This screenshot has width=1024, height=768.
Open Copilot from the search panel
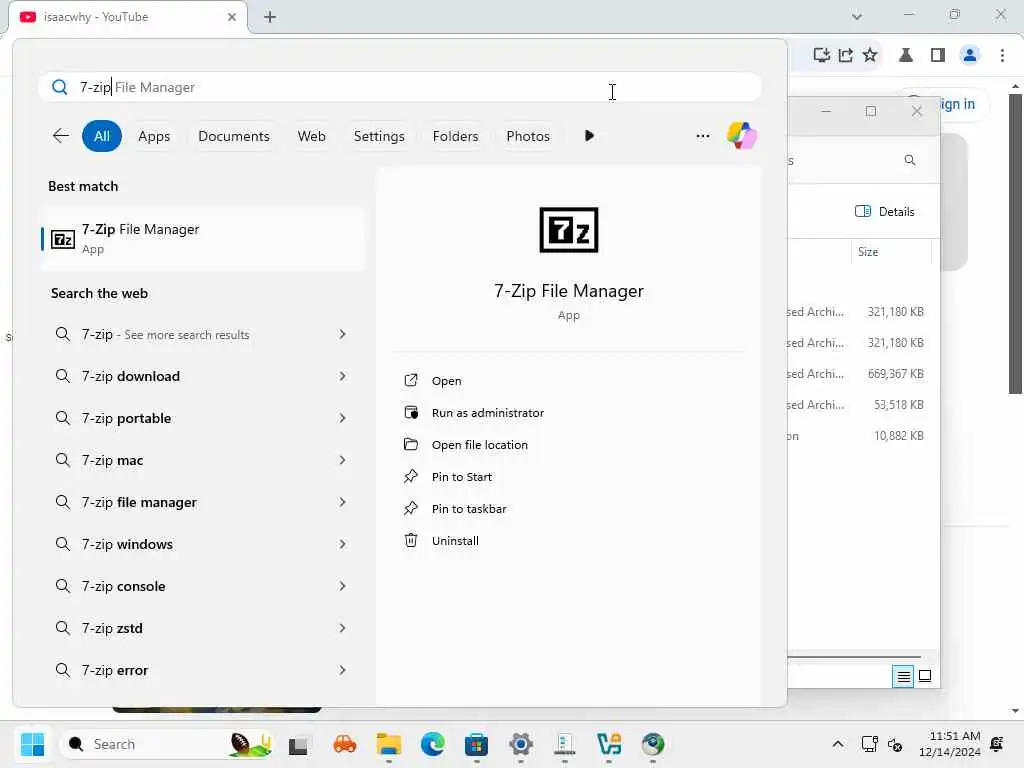coord(742,136)
